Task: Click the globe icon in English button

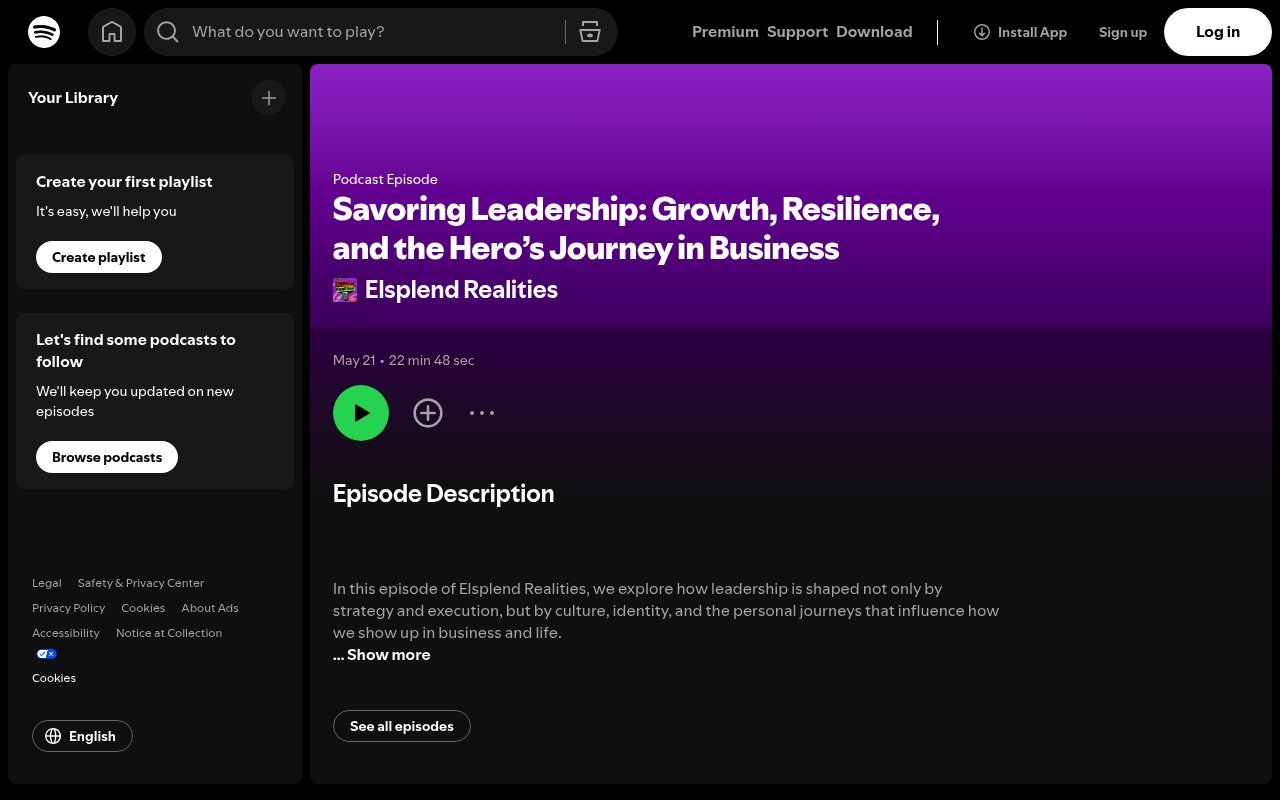Action: click(x=53, y=736)
